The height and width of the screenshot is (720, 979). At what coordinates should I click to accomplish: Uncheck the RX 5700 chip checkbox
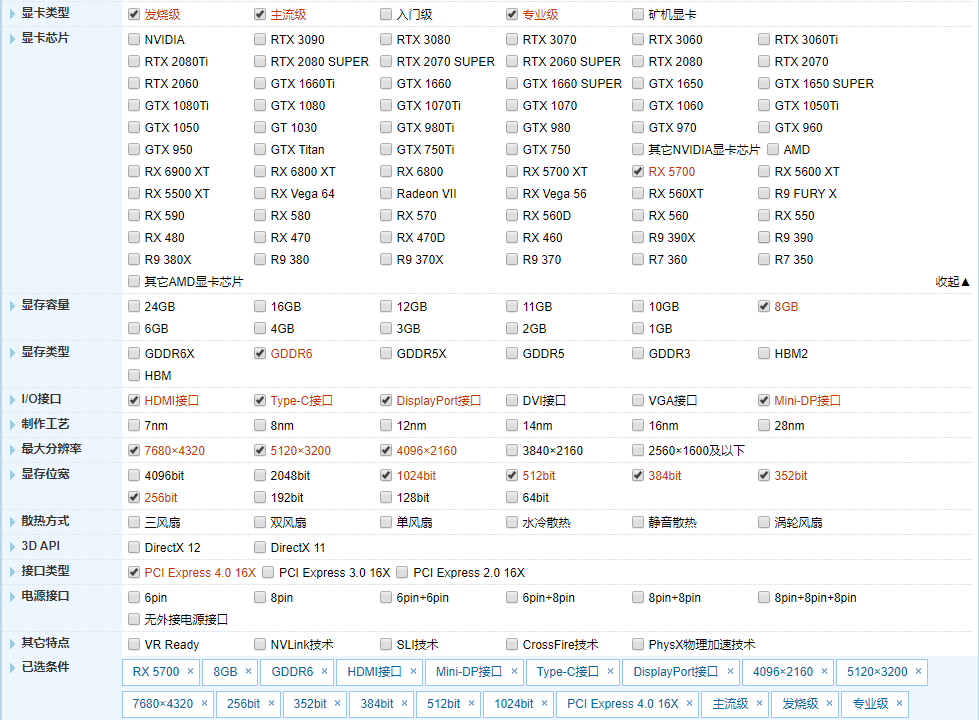coord(639,172)
